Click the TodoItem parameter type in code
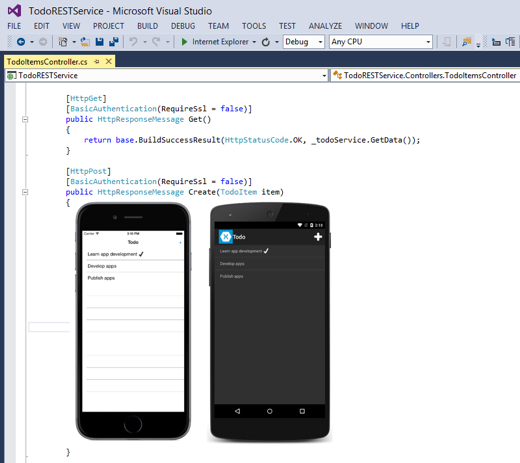The height and width of the screenshot is (463, 520). [x=239, y=192]
